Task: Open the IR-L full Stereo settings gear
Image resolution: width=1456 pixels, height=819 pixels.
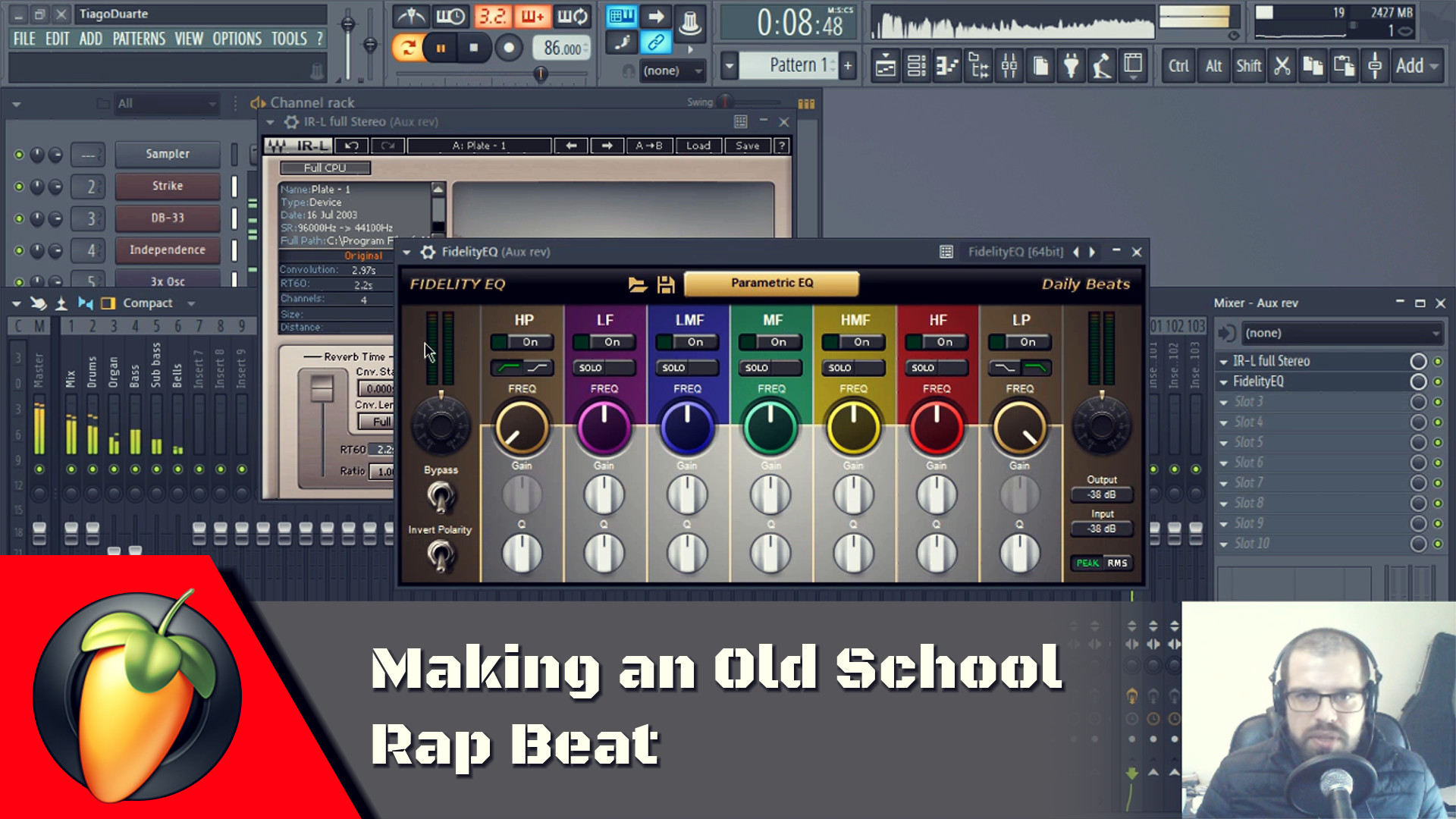Action: [291, 121]
